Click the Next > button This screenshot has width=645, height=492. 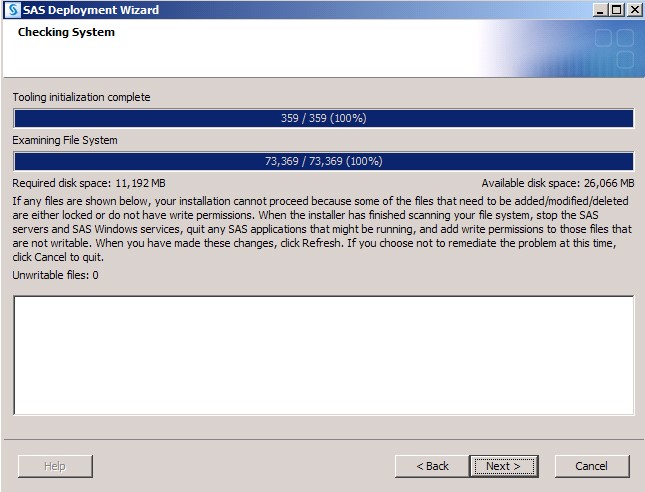point(504,466)
